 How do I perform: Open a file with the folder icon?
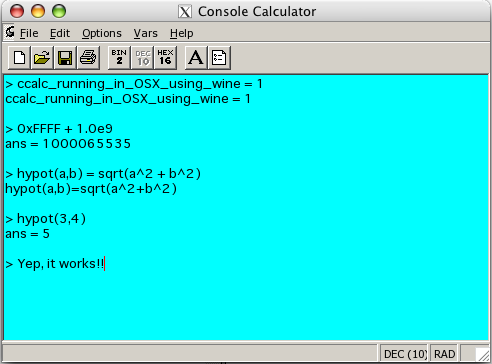coord(42,58)
